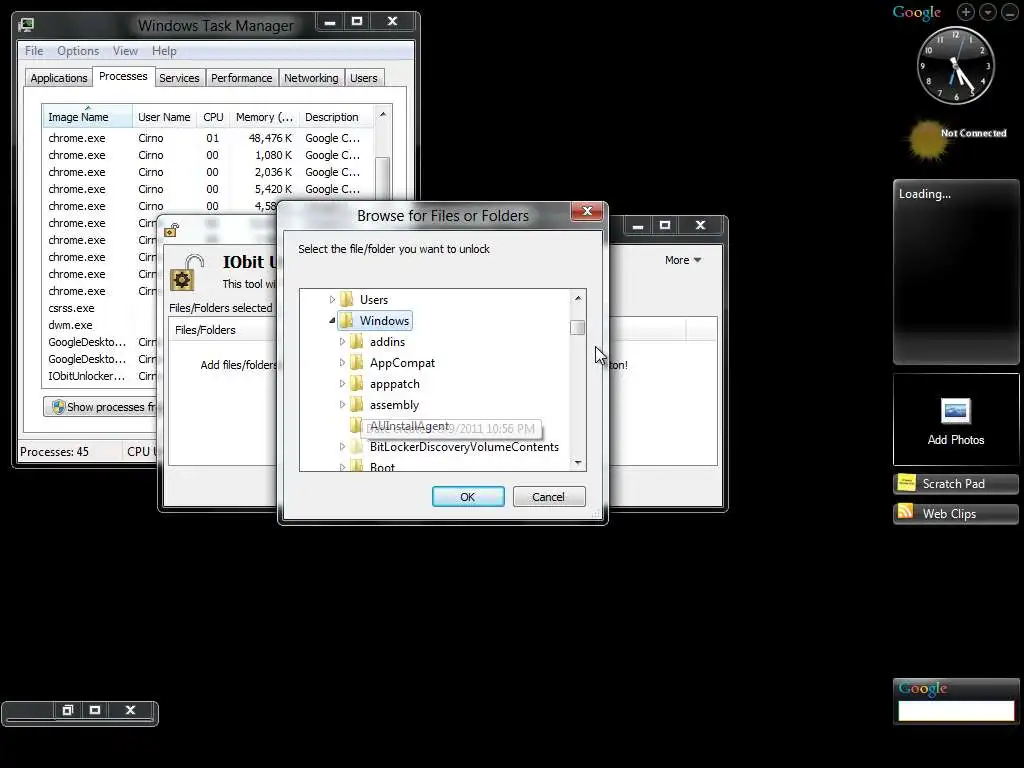Click the AppCompat folder icon

[357, 362]
